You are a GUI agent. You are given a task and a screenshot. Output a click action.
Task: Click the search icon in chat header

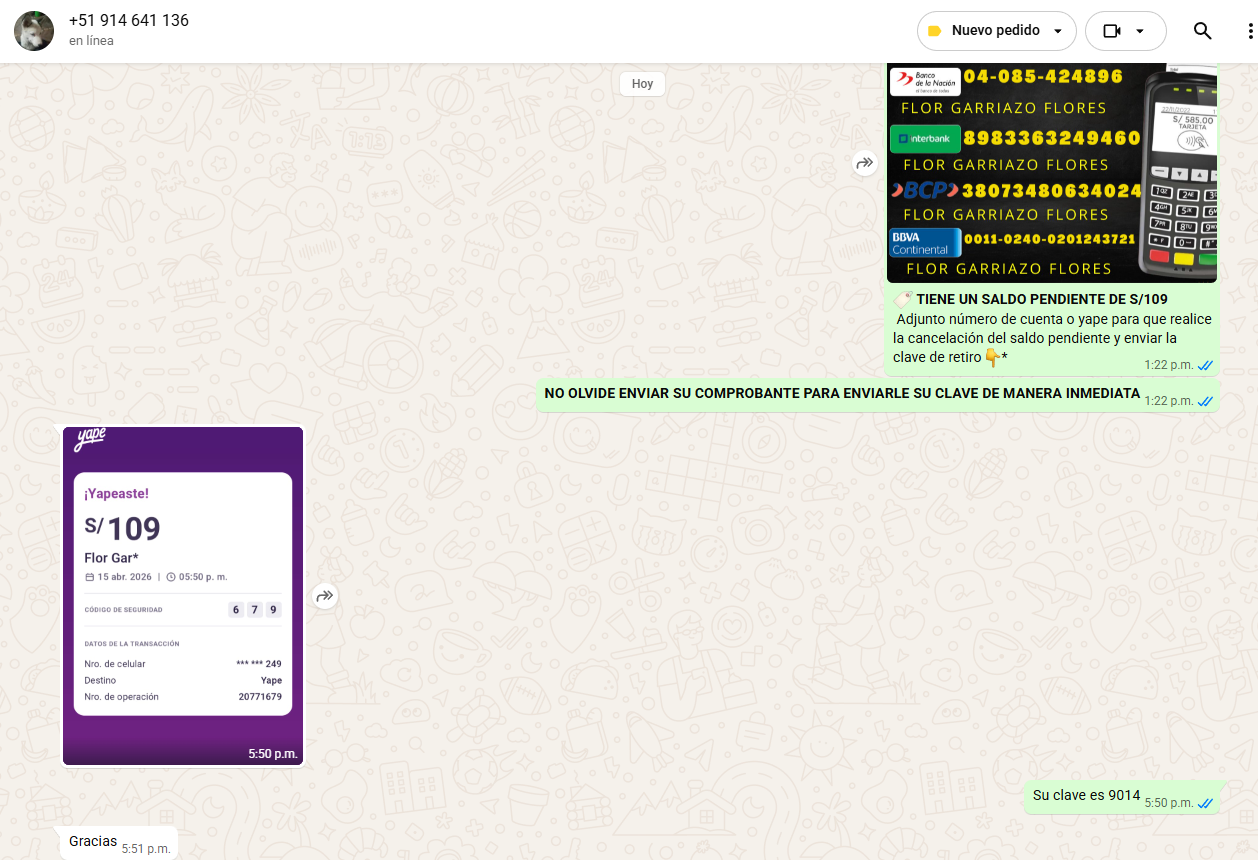tap(1202, 31)
